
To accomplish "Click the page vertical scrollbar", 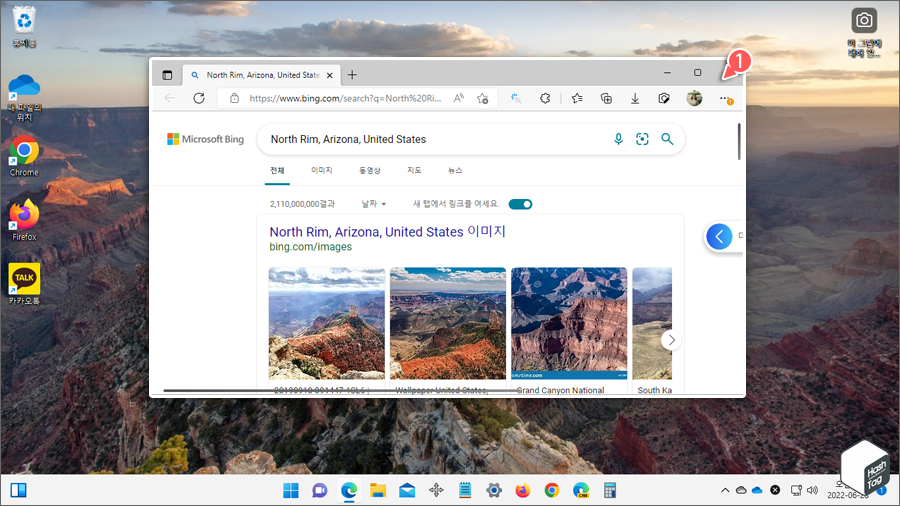I will tap(739, 142).
